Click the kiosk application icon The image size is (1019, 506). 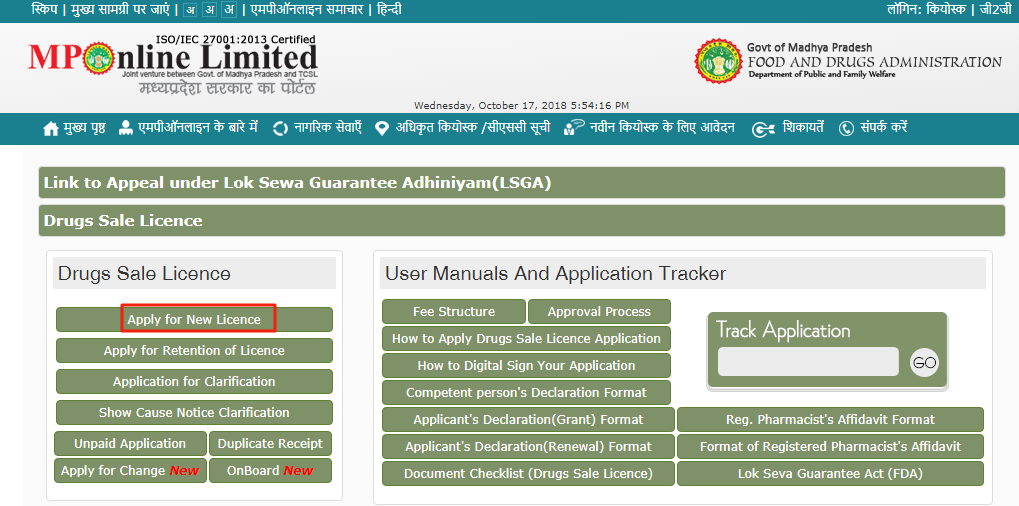click(574, 128)
